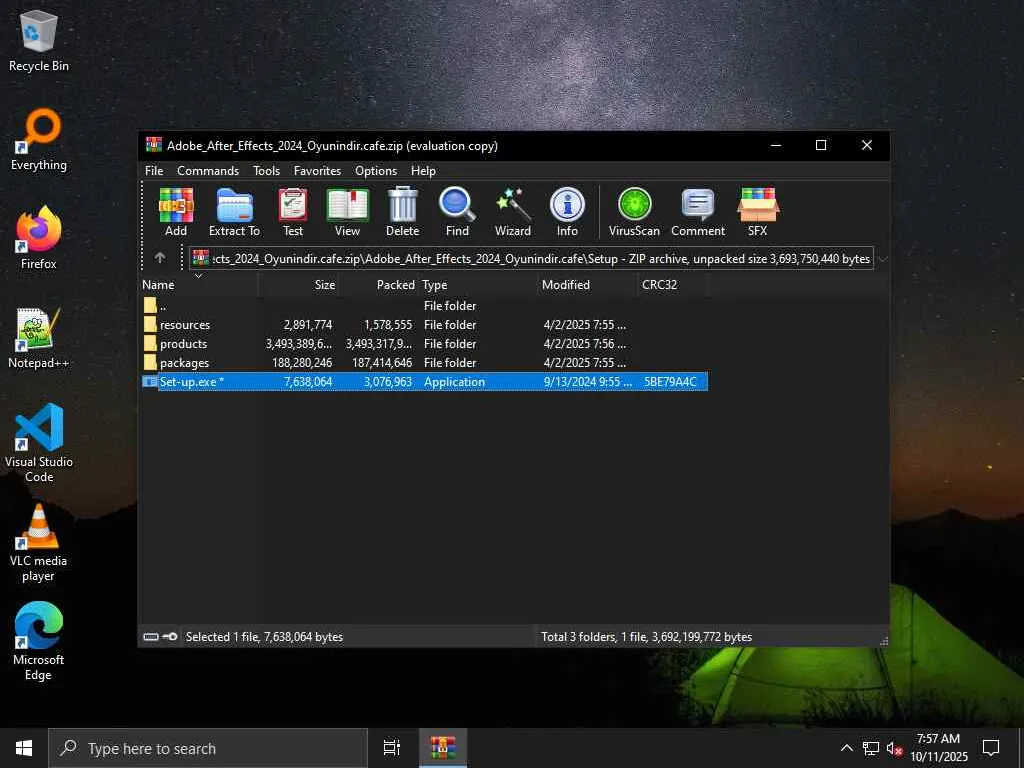
Task: Show archive Info
Action: click(567, 212)
